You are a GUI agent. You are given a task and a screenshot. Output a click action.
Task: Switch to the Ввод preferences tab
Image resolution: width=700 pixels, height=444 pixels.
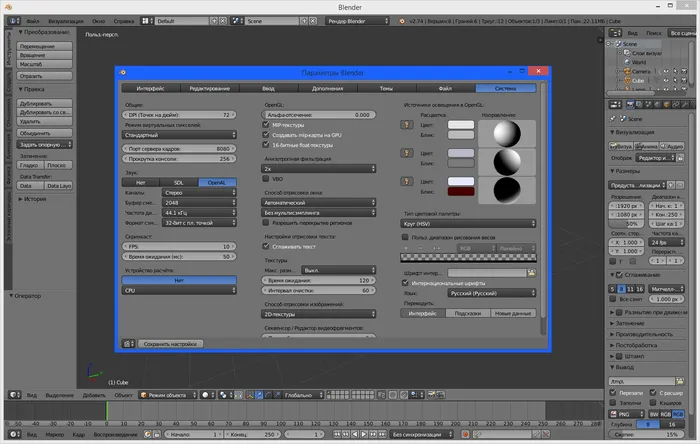(268, 88)
